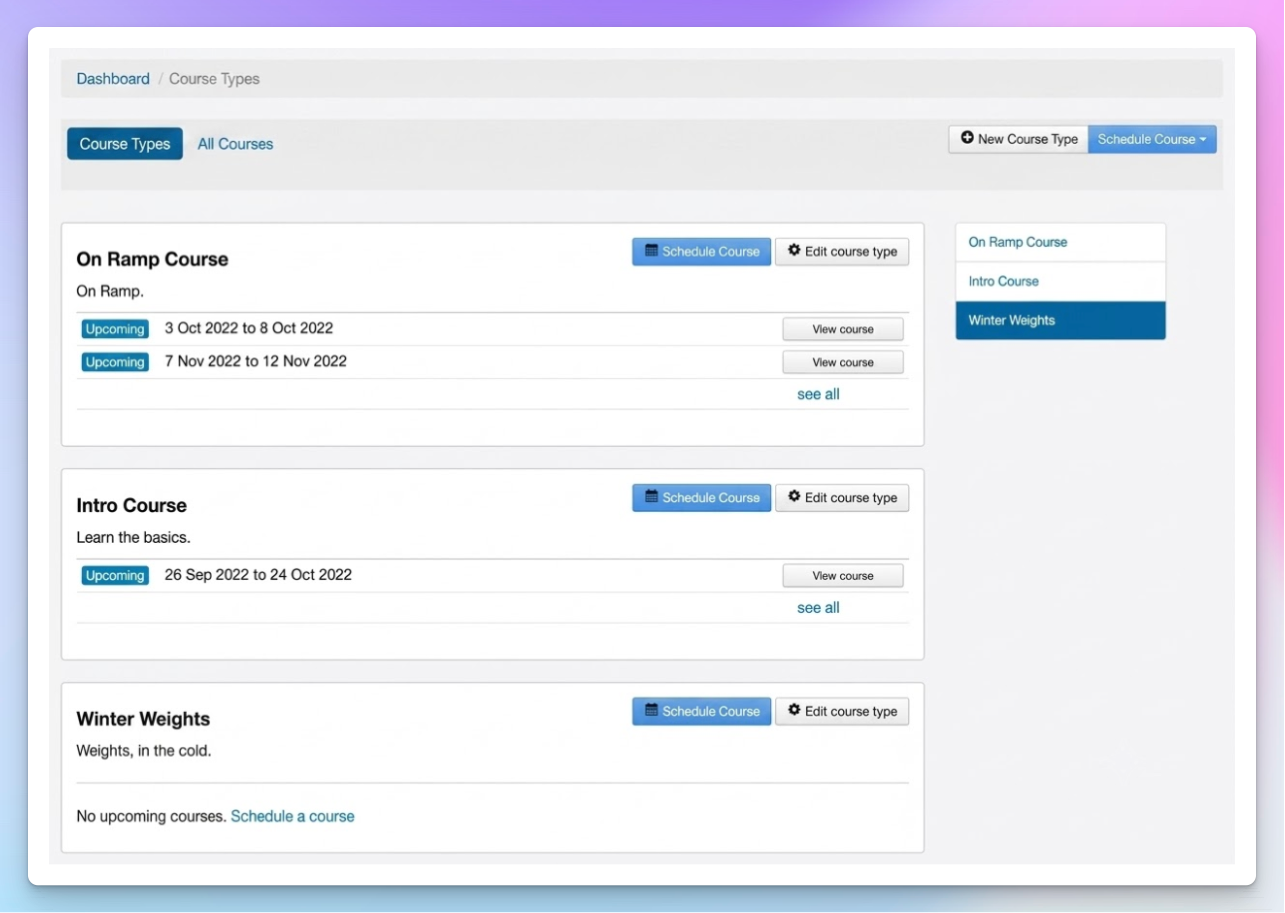Click the Intro Course heading
This screenshot has height=913, width=1285.
[132, 505]
